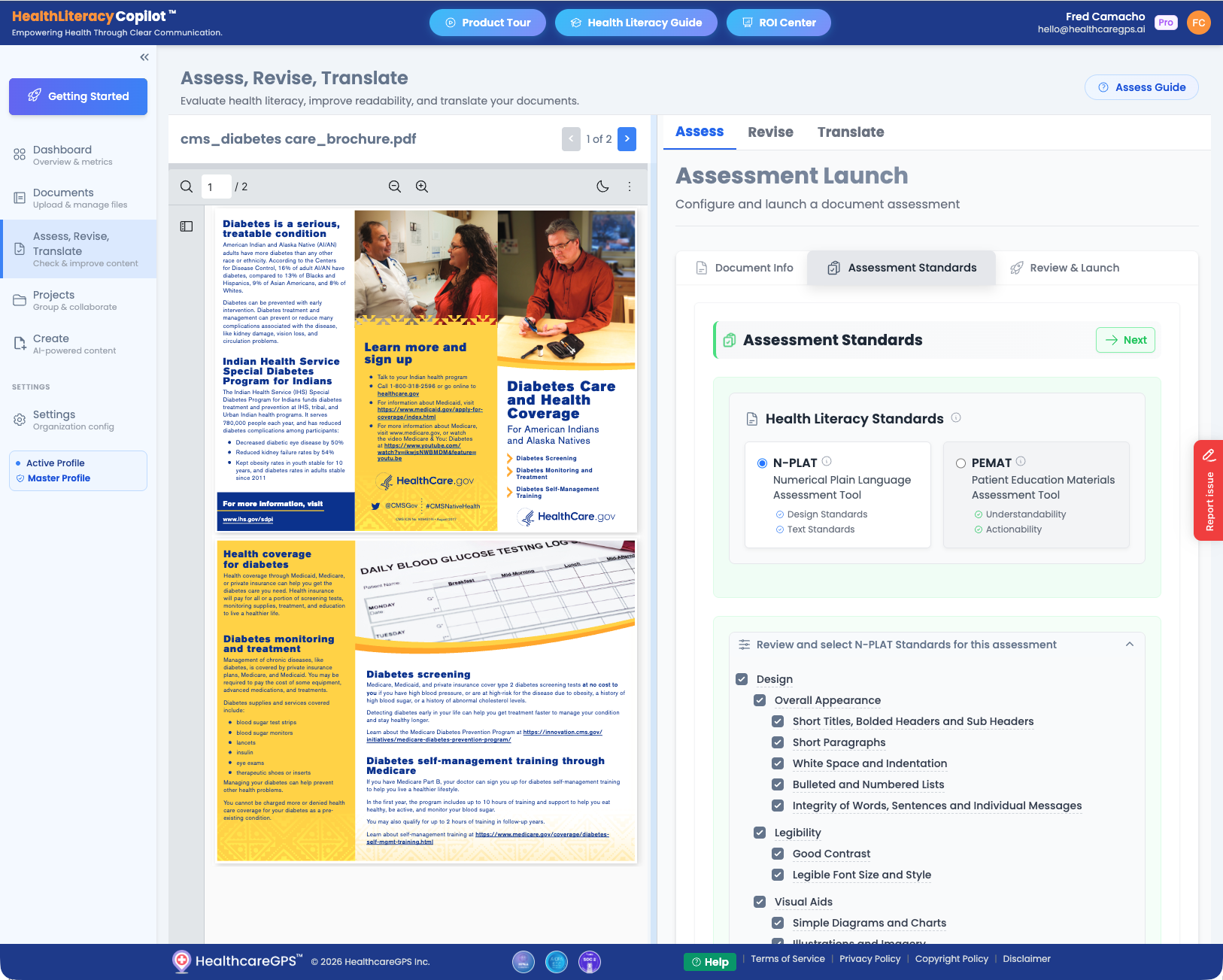This screenshot has height=980, width=1223.
Task: Open the search tool in the PDF viewer
Action: click(x=185, y=186)
